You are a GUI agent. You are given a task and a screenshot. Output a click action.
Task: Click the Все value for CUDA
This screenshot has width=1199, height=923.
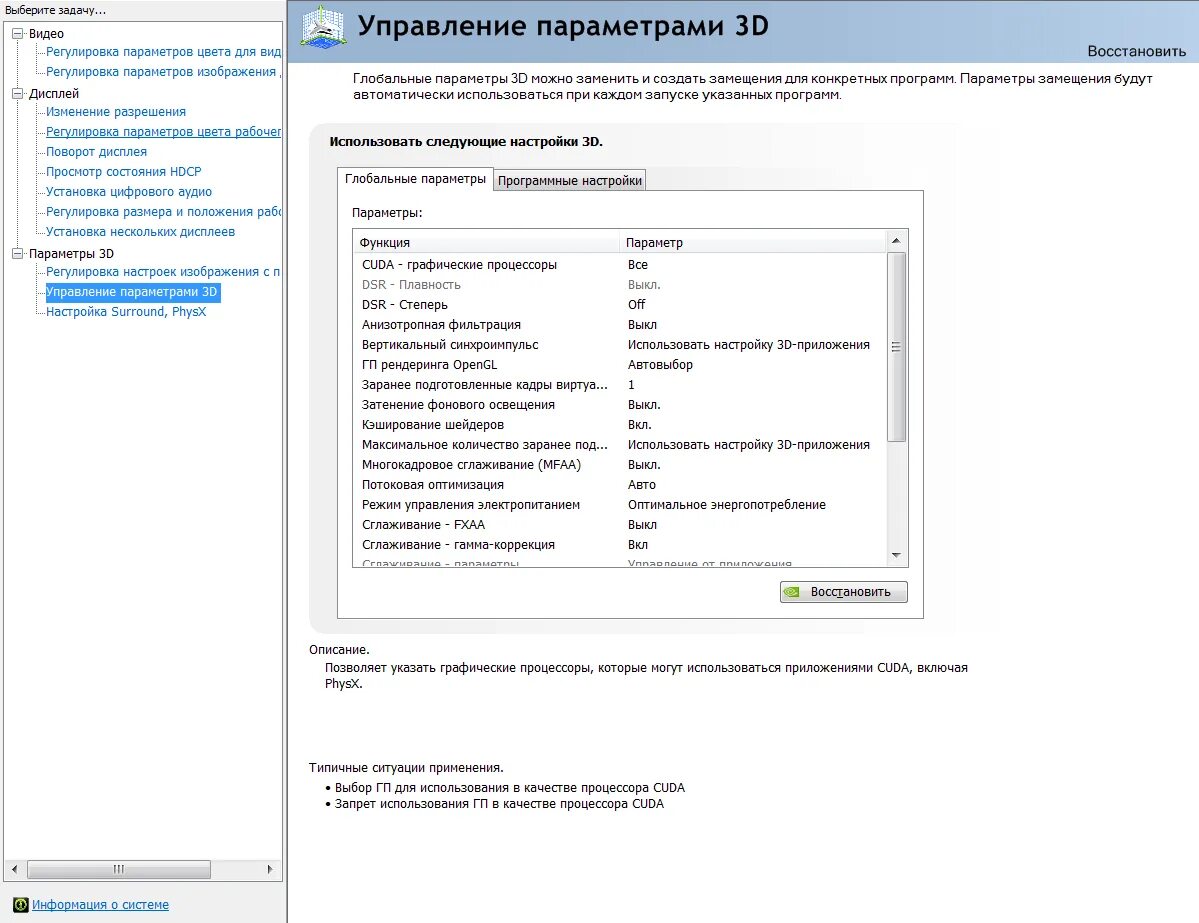point(638,265)
